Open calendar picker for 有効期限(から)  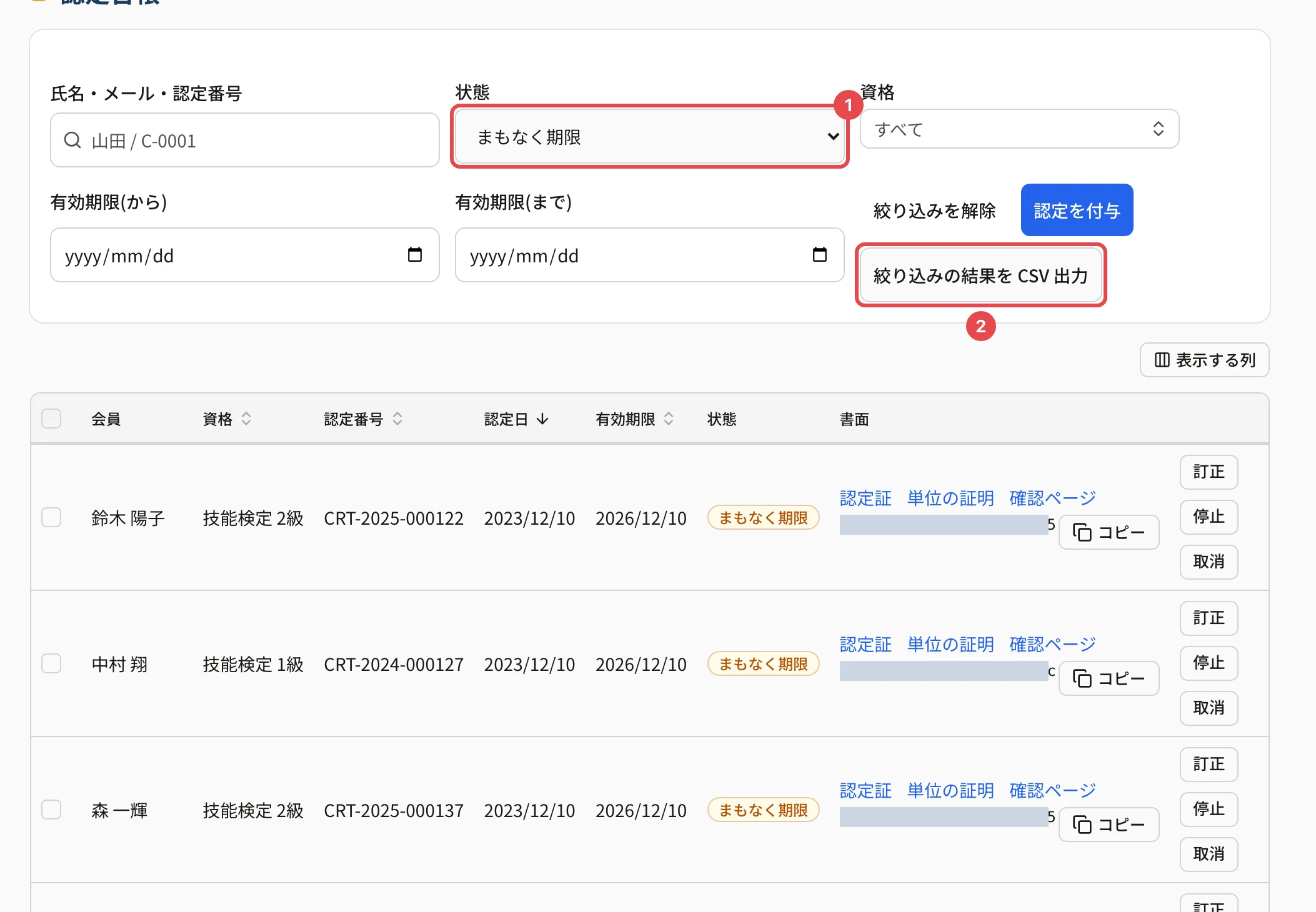[x=415, y=255]
